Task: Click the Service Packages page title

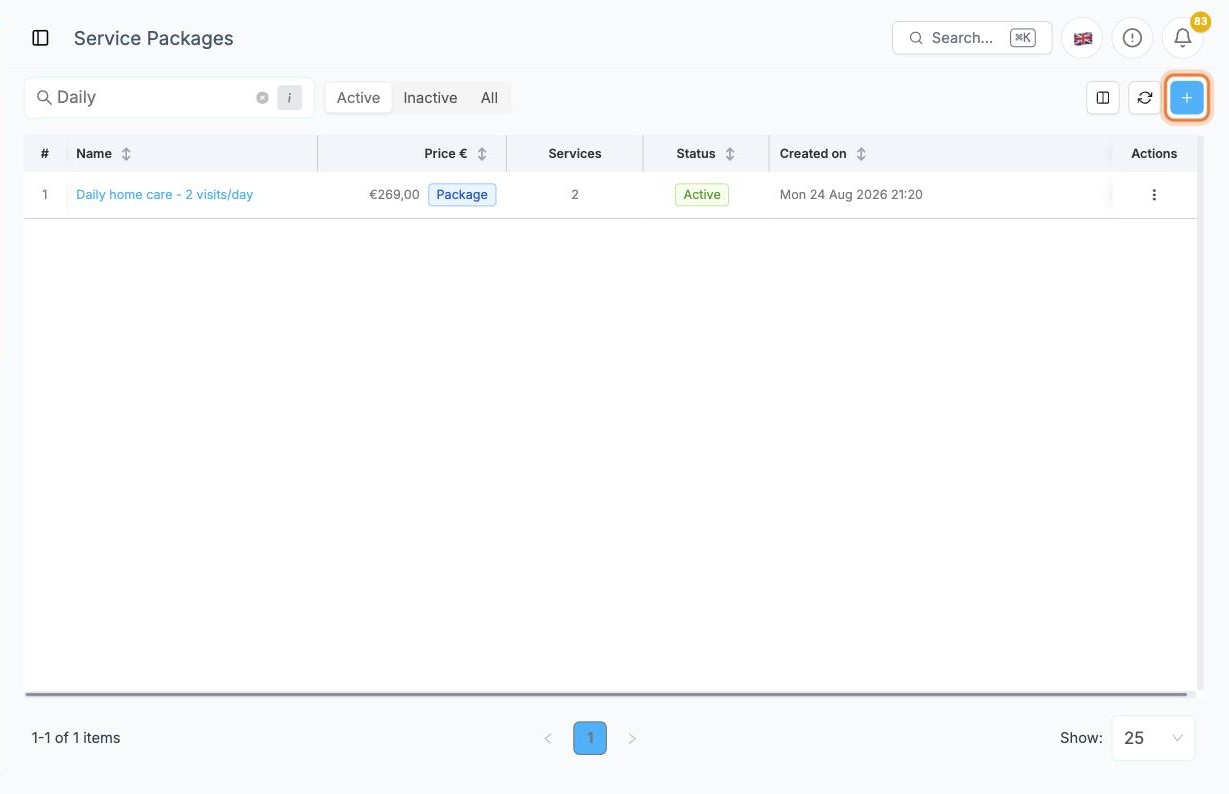Action: coord(154,38)
